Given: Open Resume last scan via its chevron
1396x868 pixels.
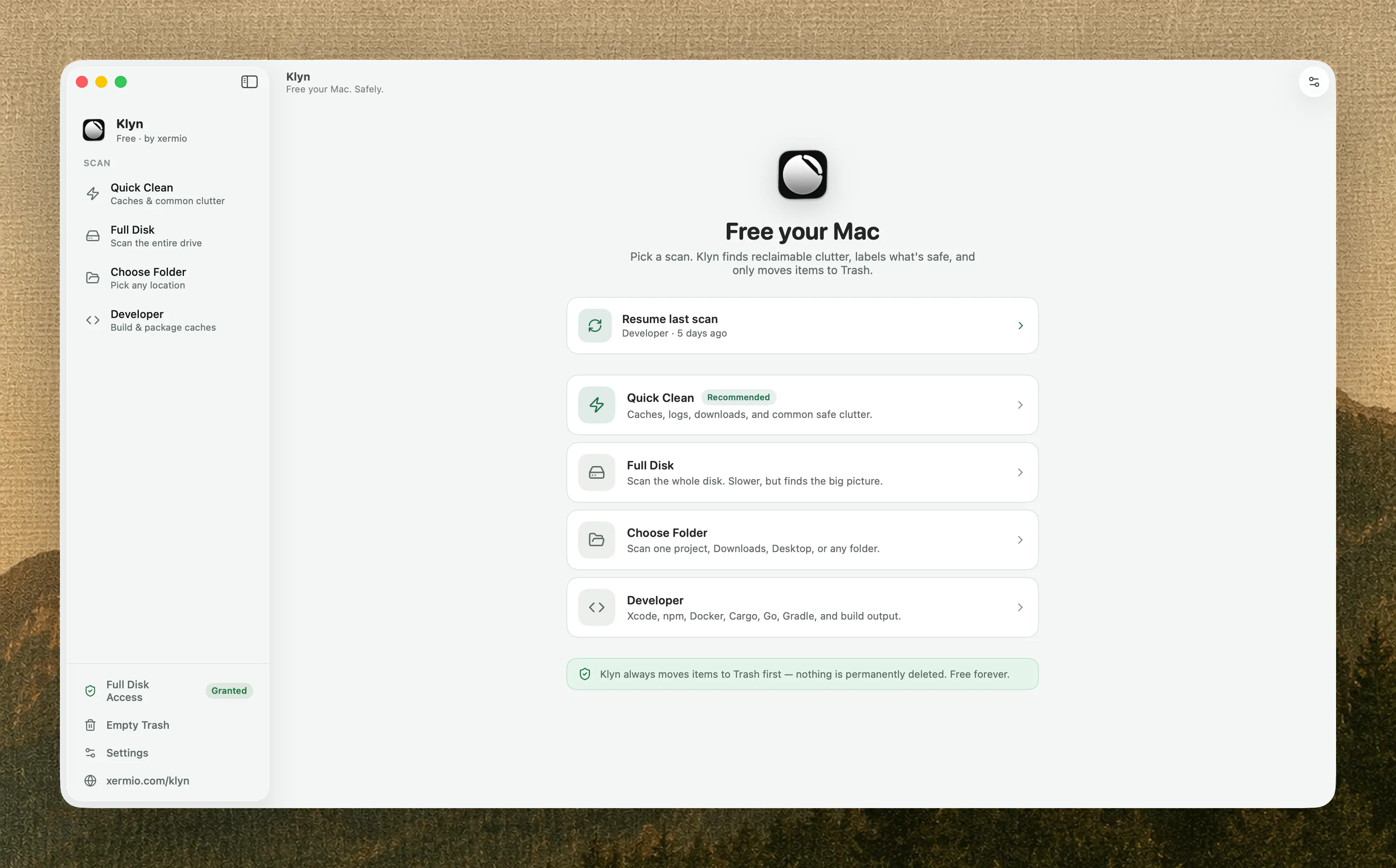Looking at the screenshot, I should click(1020, 326).
